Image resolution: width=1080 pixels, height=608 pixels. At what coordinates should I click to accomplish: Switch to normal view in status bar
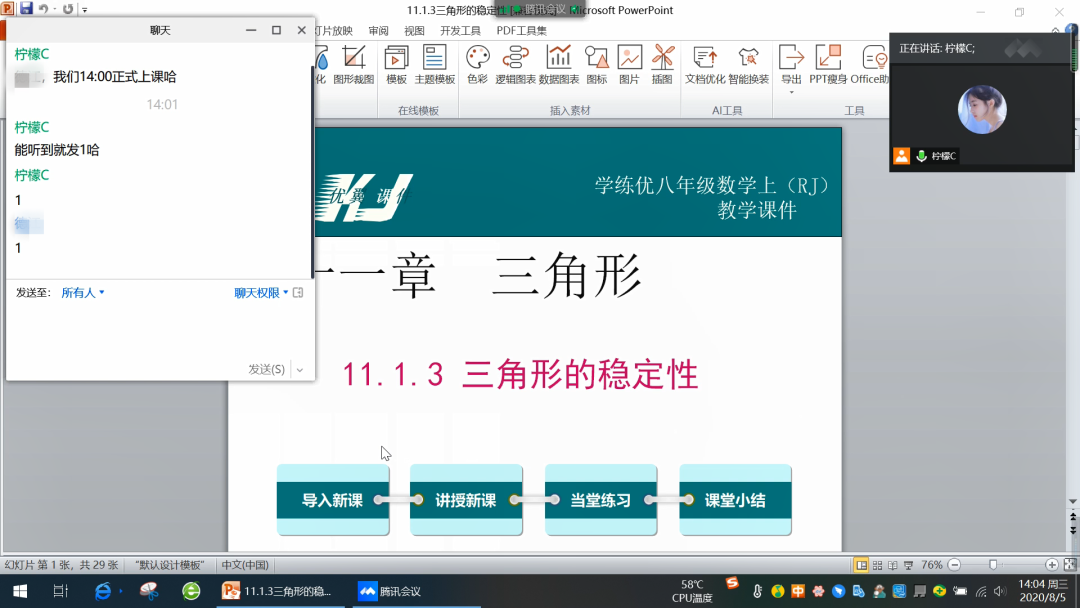point(861,565)
